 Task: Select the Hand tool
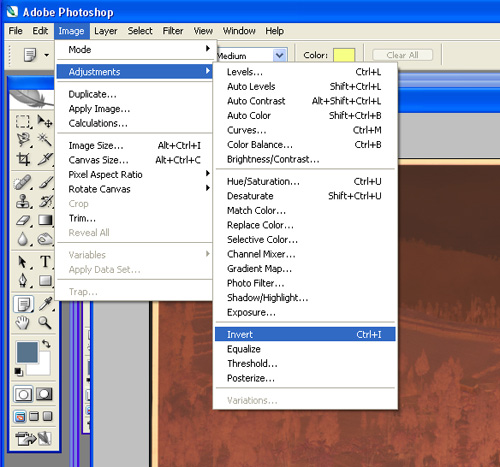[23, 322]
